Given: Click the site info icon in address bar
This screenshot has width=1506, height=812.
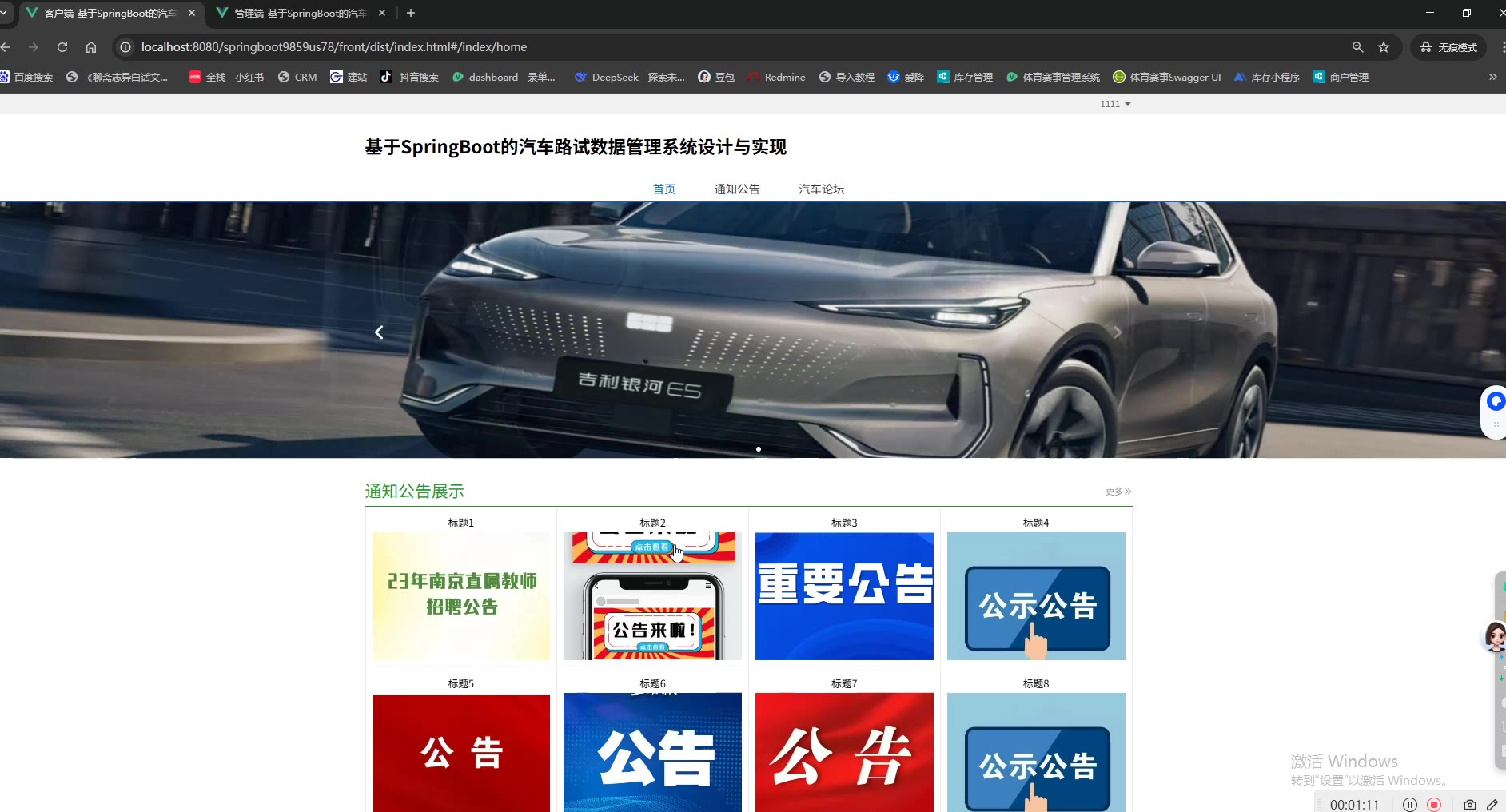Looking at the screenshot, I should 125,47.
